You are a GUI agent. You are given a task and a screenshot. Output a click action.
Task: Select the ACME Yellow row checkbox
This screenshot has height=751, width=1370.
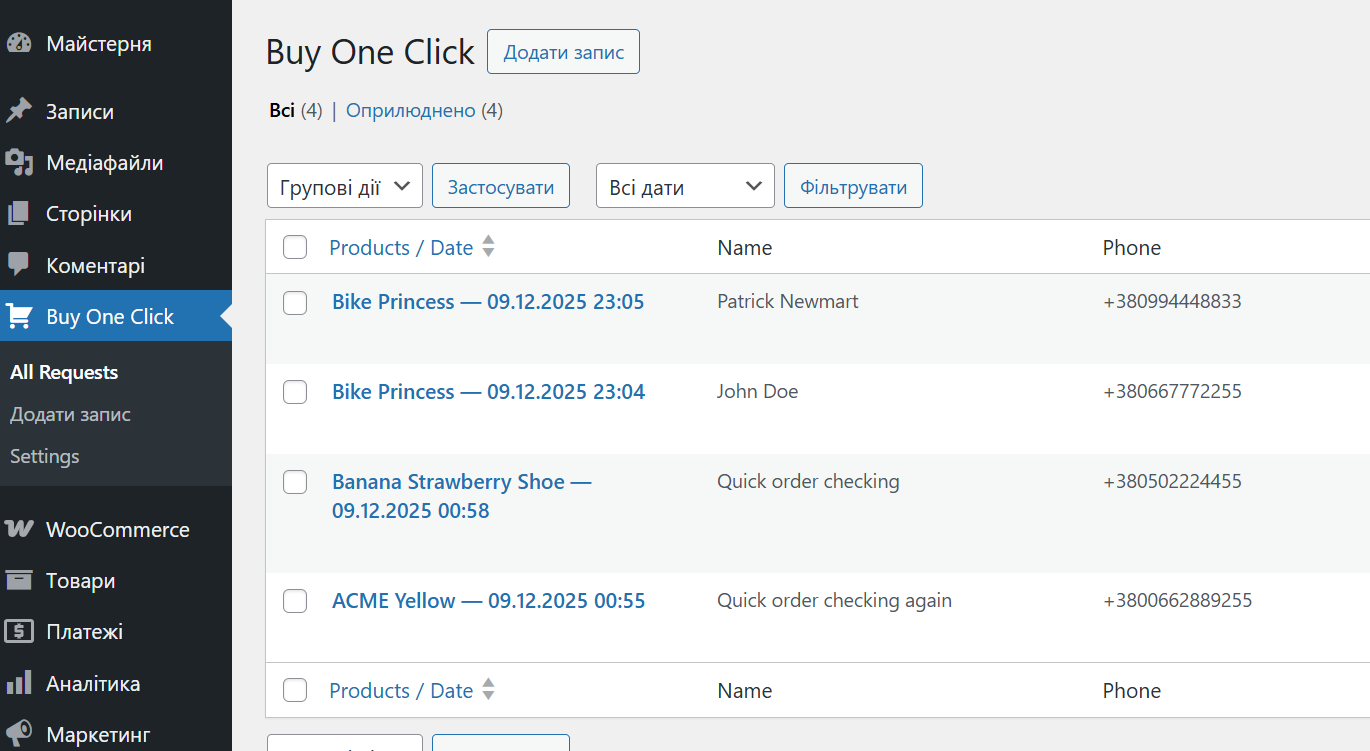pyautogui.click(x=295, y=601)
